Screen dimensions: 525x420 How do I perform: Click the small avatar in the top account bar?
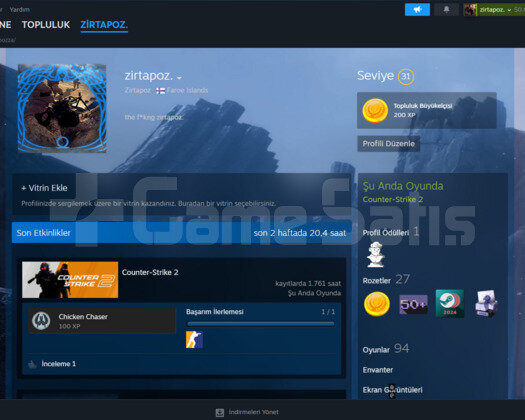coord(470,10)
